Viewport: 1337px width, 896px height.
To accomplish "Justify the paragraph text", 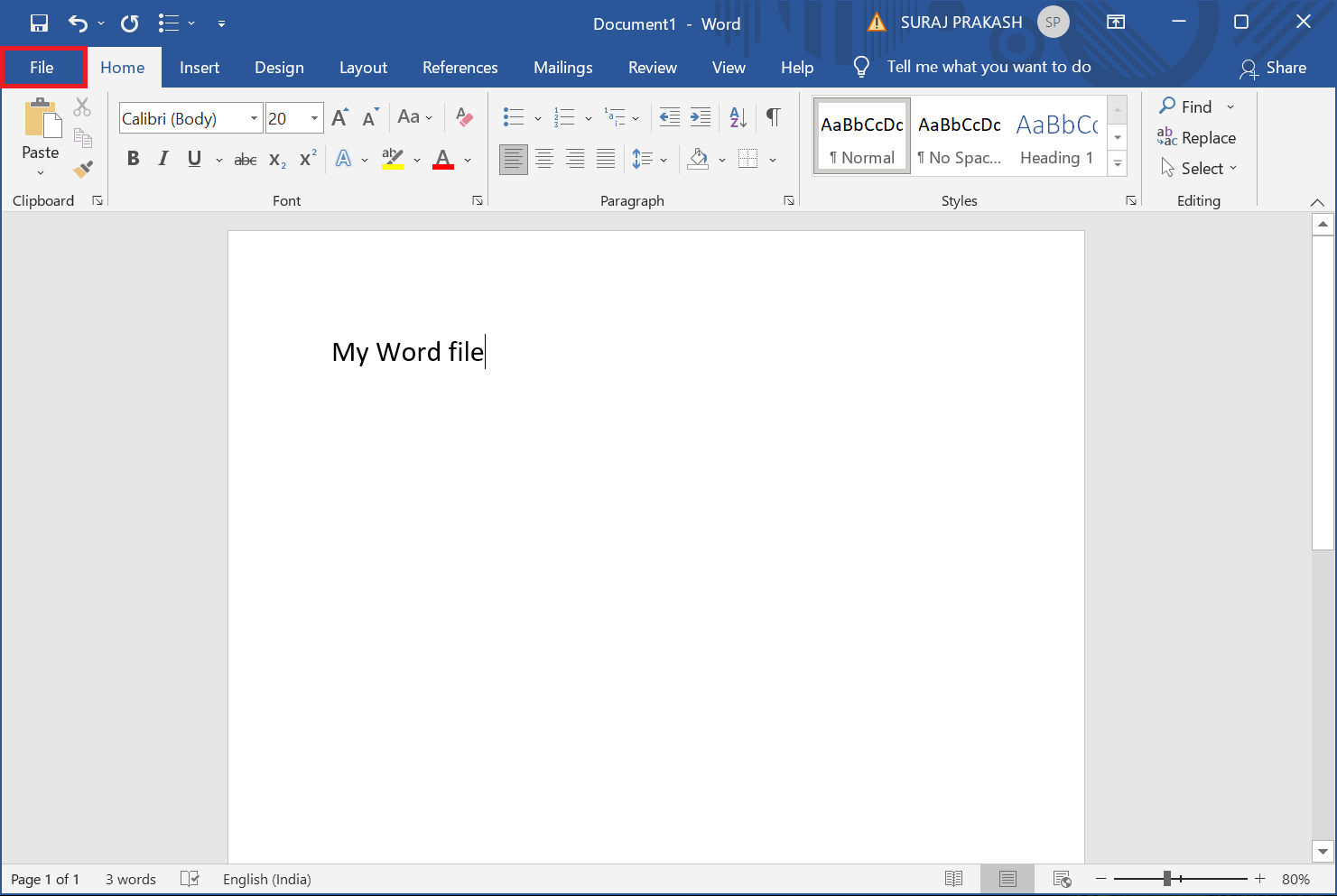I will (x=606, y=160).
